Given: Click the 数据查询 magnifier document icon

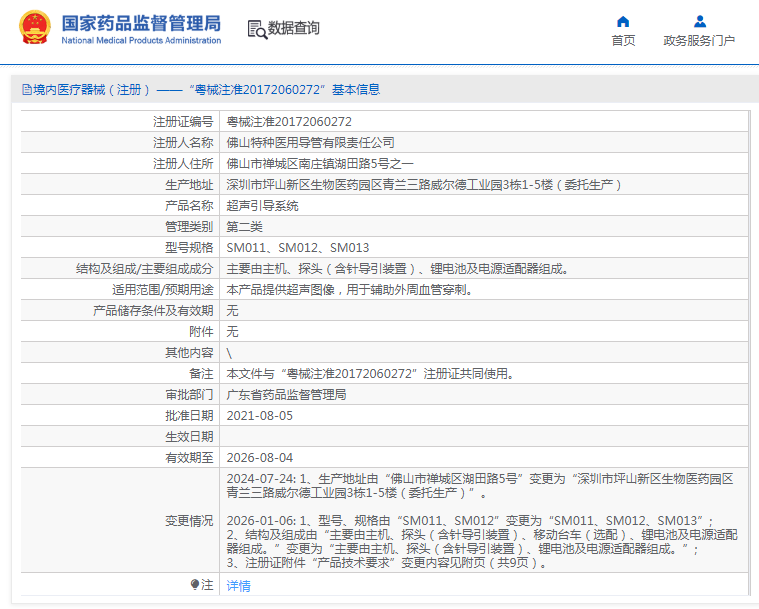Looking at the screenshot, I should click(x=256, y=29).
